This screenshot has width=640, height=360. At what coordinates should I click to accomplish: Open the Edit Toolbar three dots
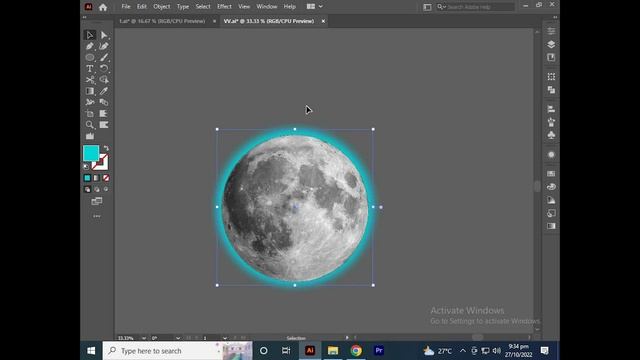pyautogui.click(x=97, y=216)
